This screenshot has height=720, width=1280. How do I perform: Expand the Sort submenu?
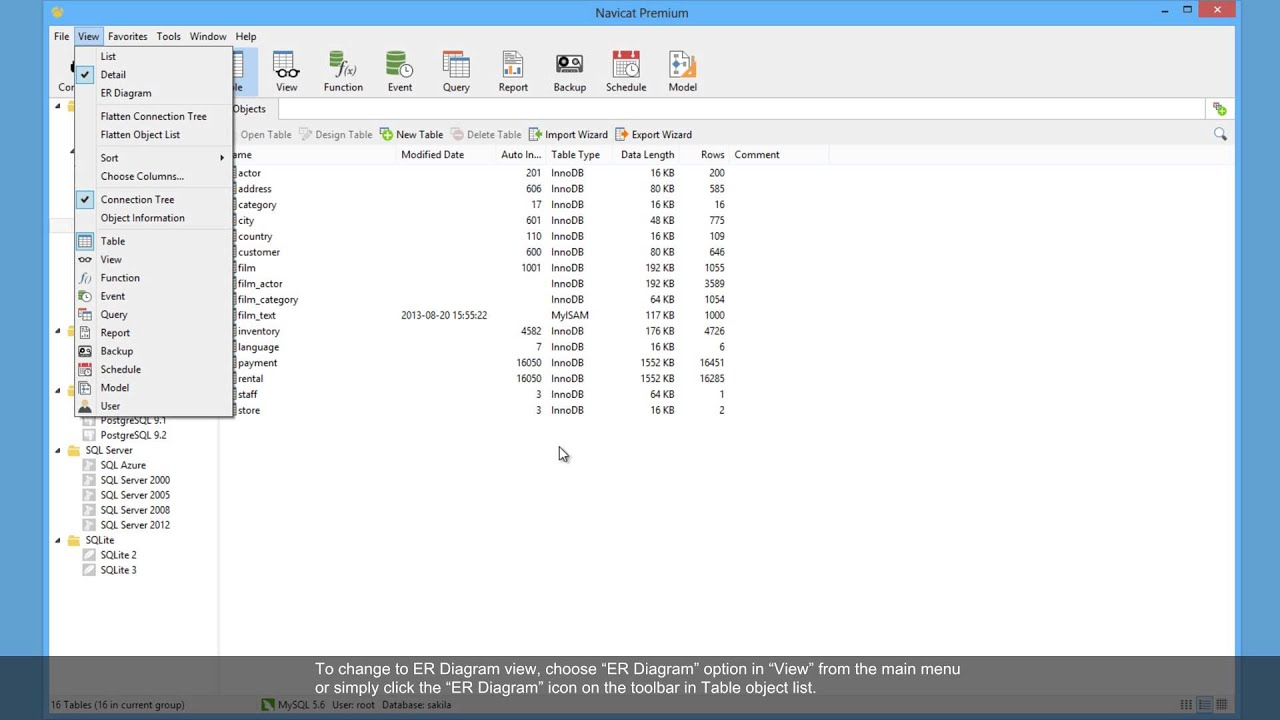(x=153, y=158)
